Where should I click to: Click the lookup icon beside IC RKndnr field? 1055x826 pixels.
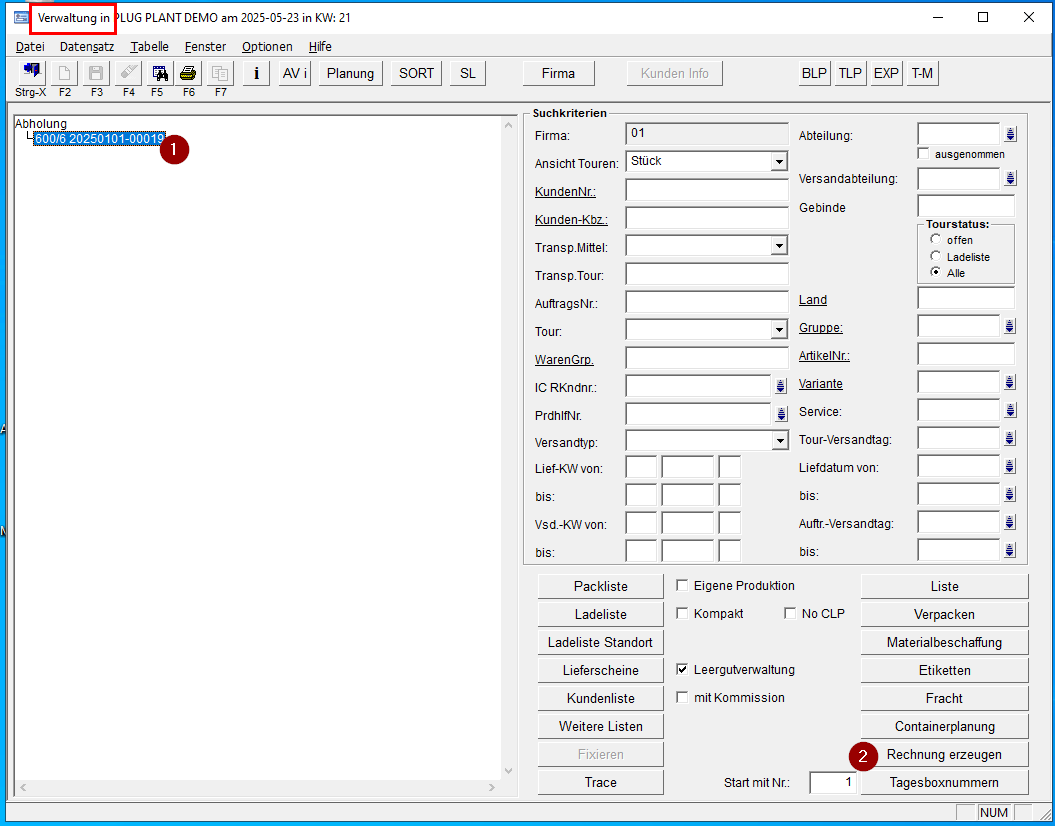click(x=780, y=386)
